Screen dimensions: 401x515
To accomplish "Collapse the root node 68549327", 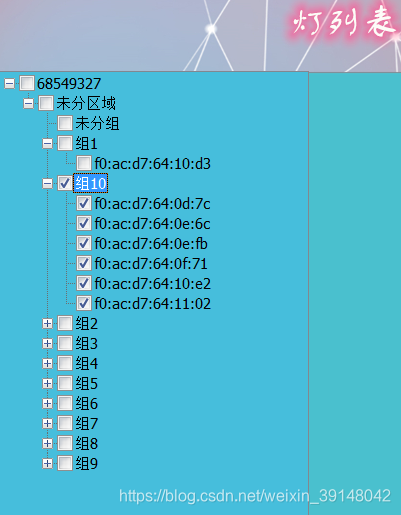I will click(9, 83).
